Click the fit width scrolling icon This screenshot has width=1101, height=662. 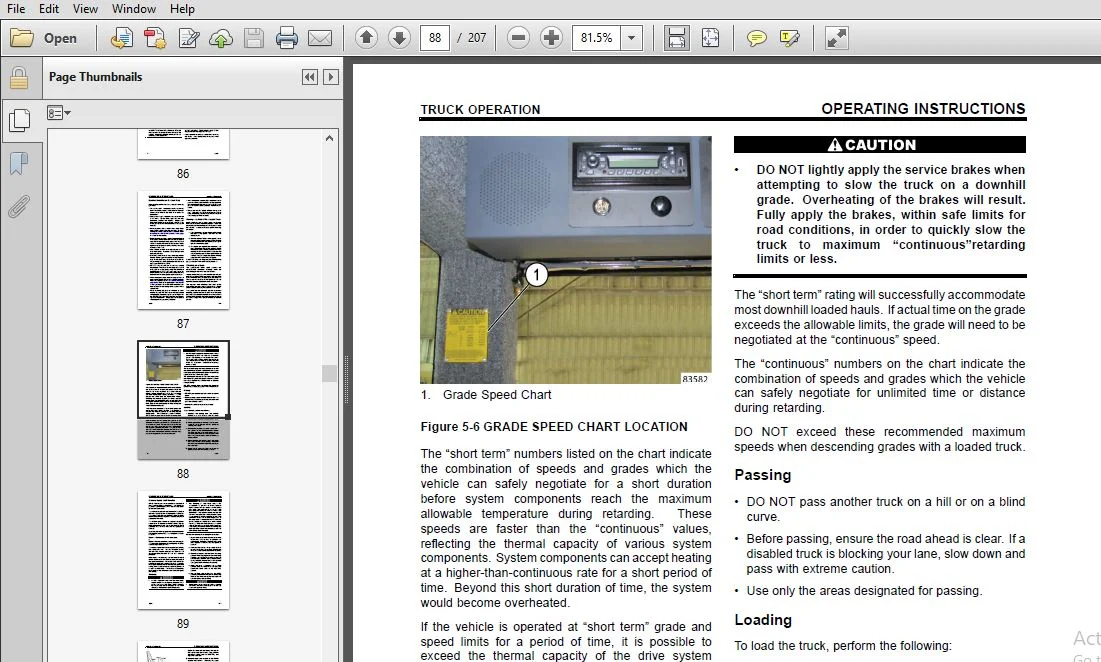pyautogui.click(x=676, y=38)
